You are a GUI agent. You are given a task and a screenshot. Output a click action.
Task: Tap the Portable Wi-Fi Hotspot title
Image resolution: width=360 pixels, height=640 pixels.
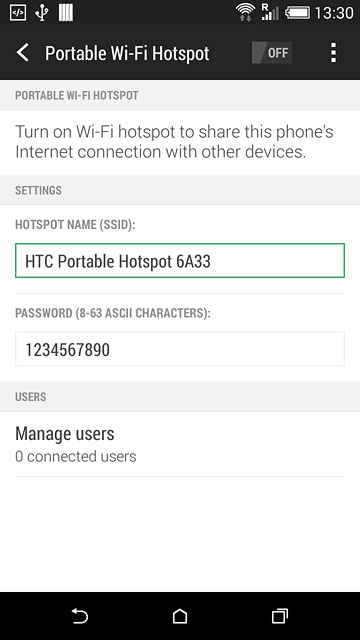pyautogui.click(x=127, y=53)
